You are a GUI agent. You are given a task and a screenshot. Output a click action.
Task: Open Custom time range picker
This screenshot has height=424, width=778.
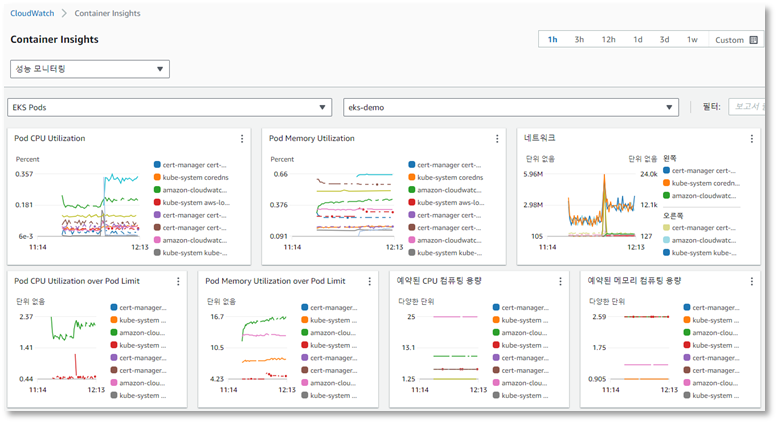[x=736, y=40]
